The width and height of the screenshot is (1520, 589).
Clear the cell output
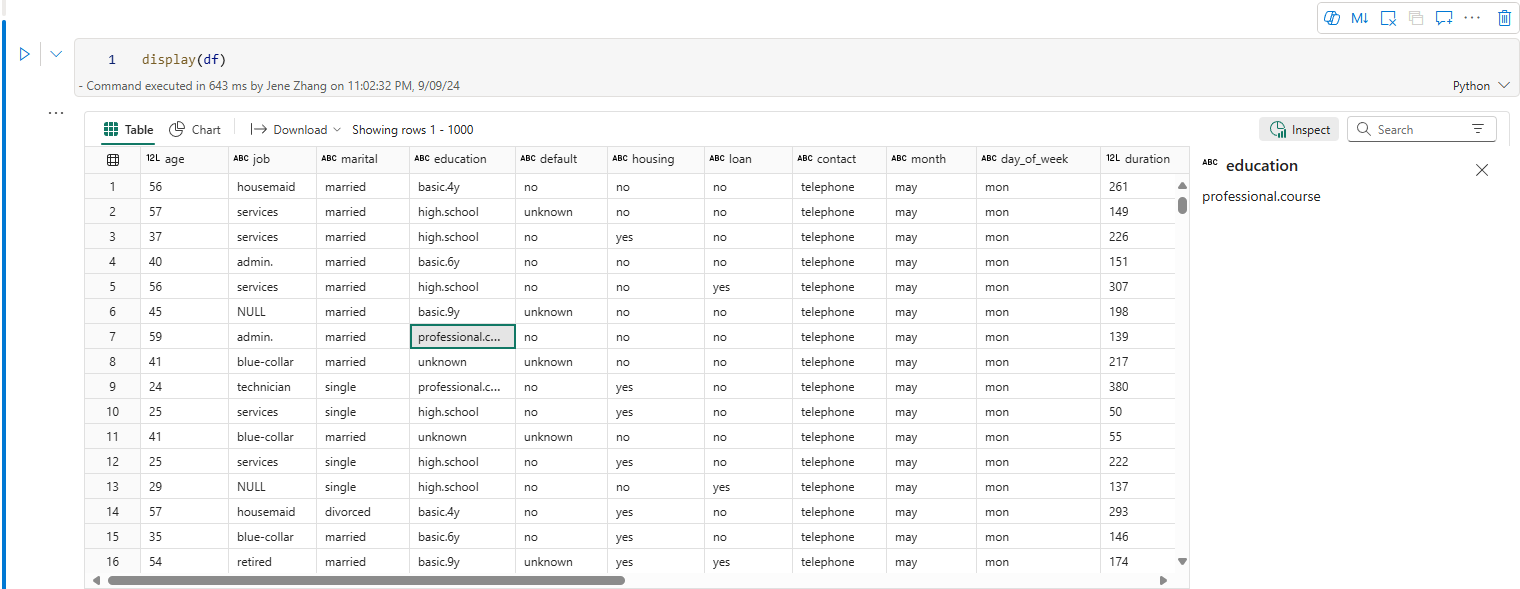(x=1388, y=18)
